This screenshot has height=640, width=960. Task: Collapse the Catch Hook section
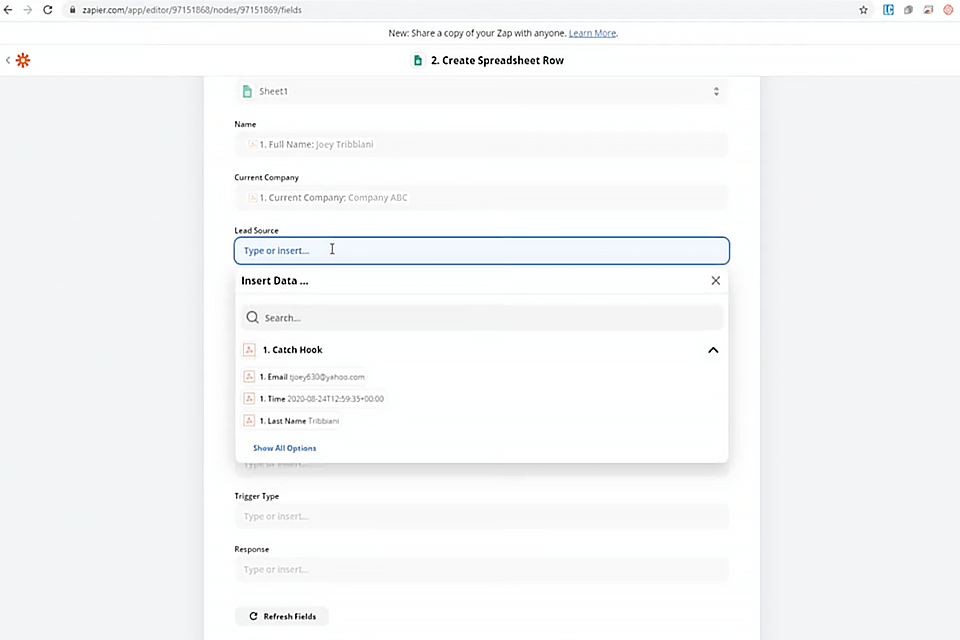713,350
